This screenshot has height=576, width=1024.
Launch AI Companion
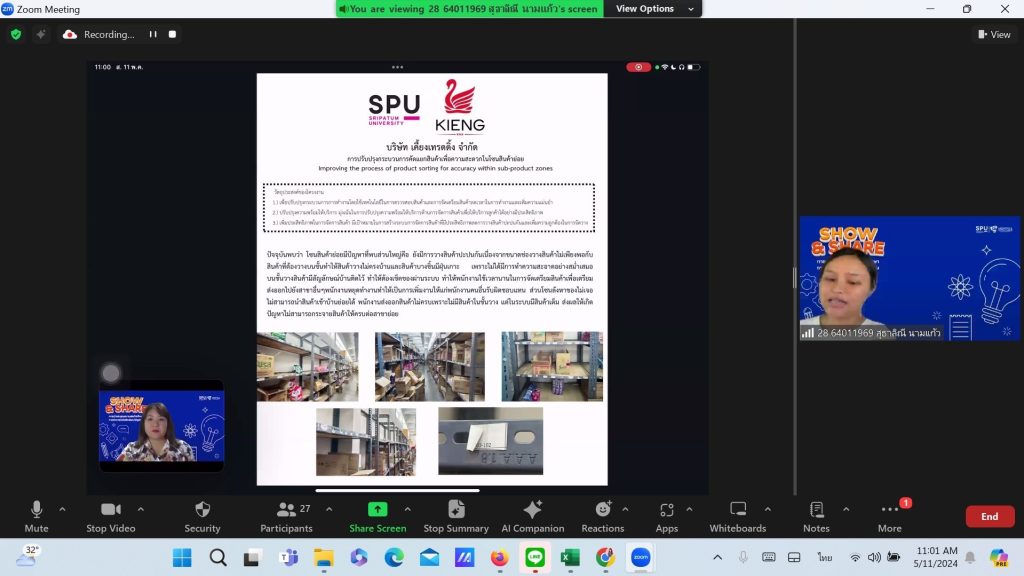point(533,517)
